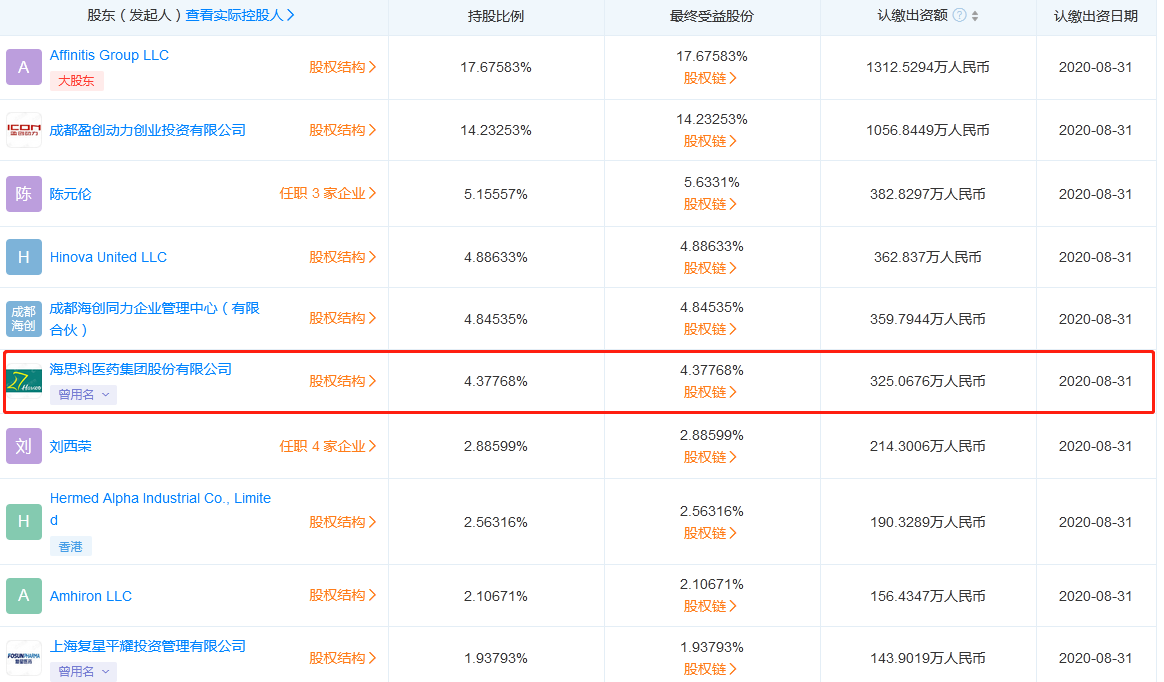Click the 最终受益股份 column header

[x=711, y=16]
